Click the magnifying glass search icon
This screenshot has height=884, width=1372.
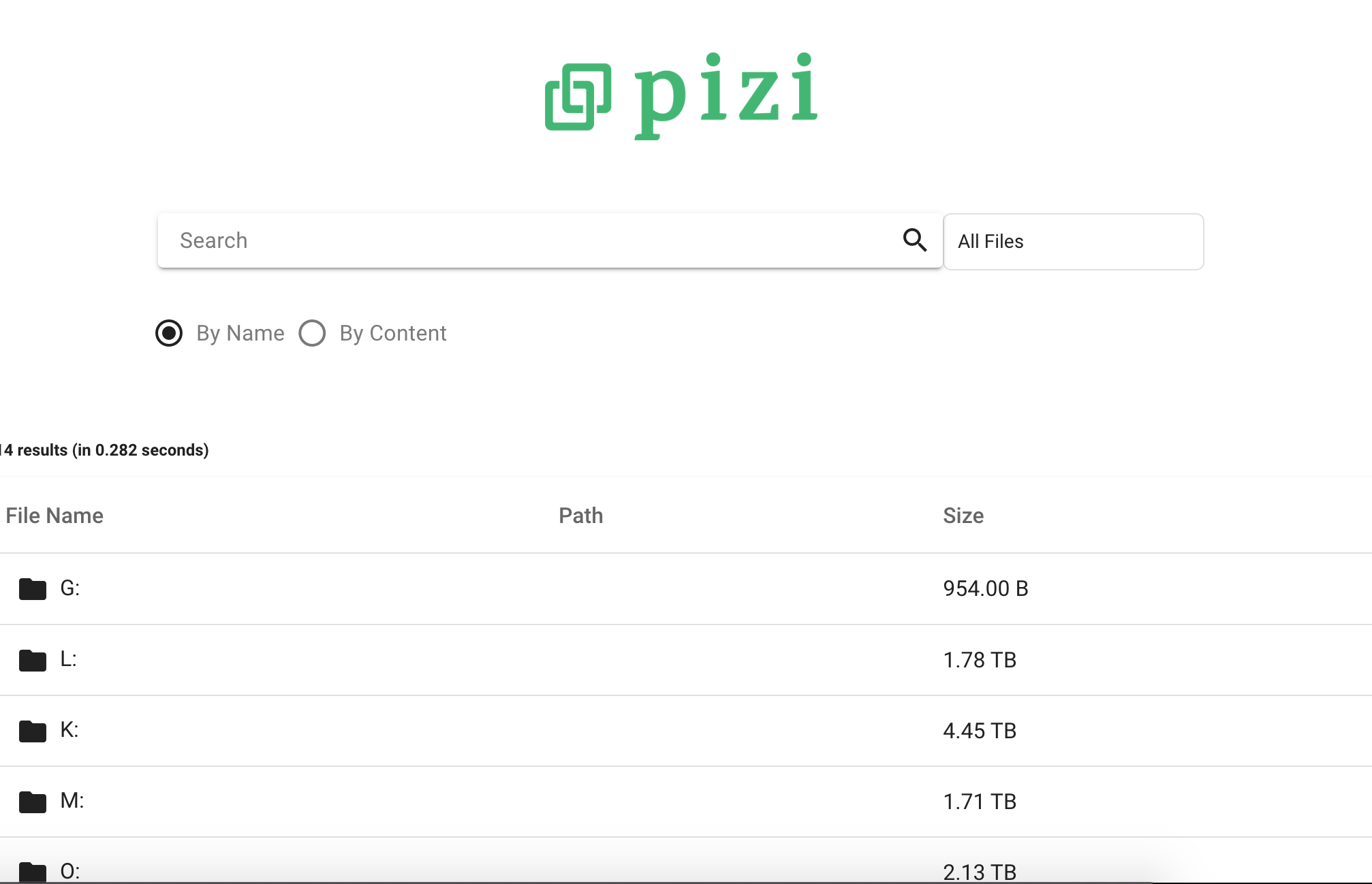[914, 240]
